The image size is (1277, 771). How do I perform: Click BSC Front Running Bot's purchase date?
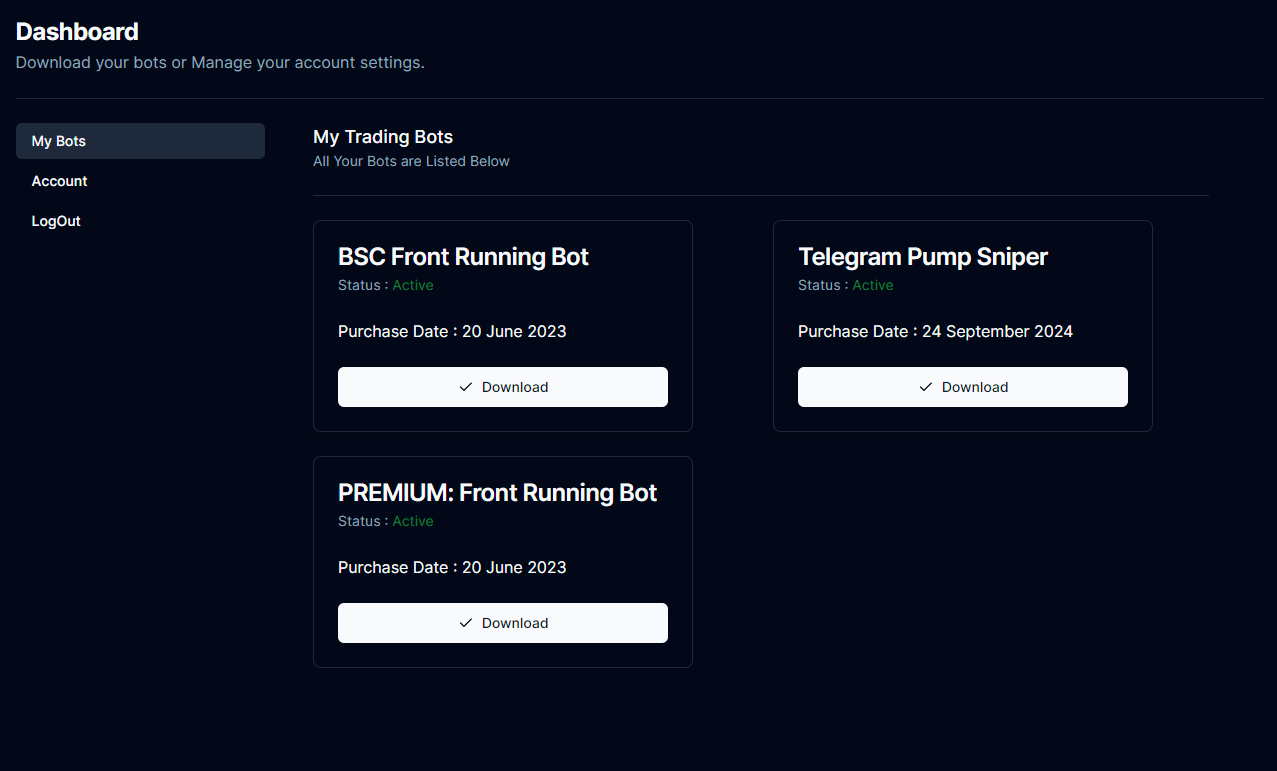[x=452, y=331]
